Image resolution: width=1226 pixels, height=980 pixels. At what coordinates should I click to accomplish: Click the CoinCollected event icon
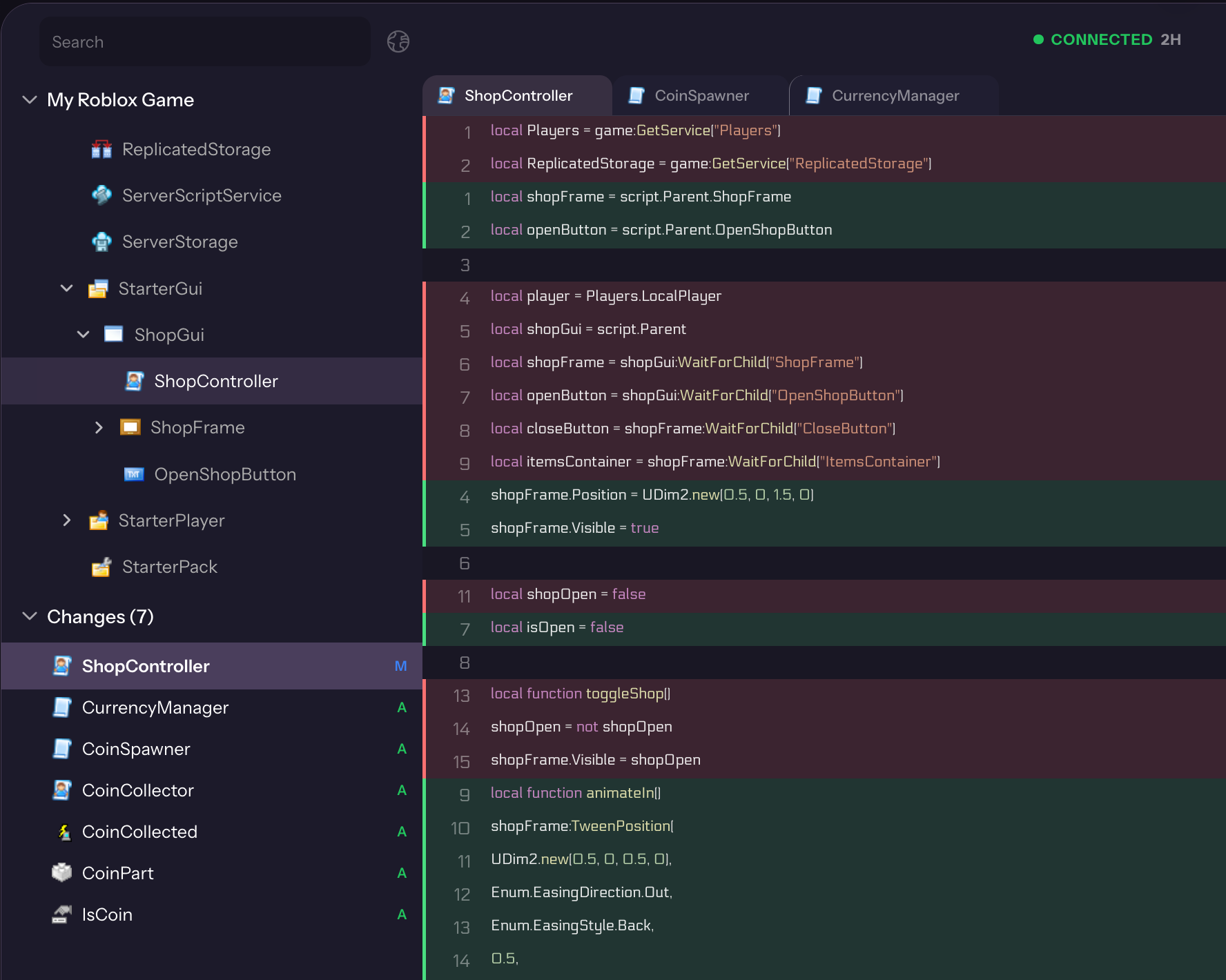[x=64, y=832]
